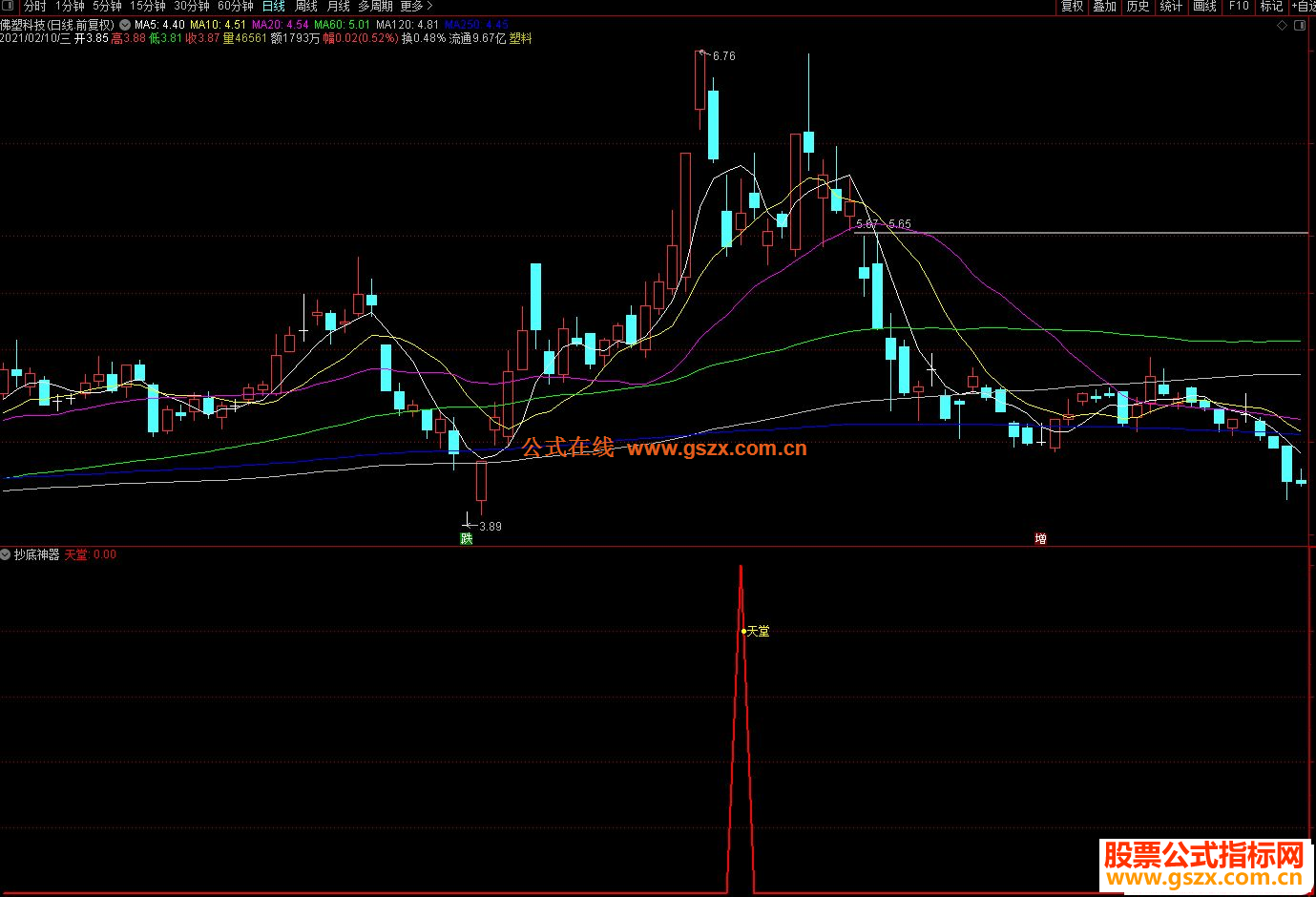Click the diamond marker icon
The height and width of the screenshot is (897, 1316).
[x=1281, y=26]
